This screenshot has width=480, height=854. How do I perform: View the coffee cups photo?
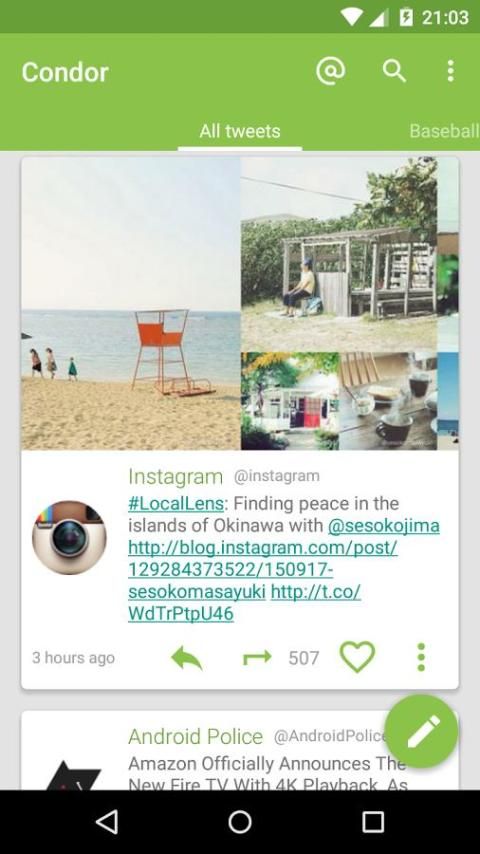click(x=388, y=401)
